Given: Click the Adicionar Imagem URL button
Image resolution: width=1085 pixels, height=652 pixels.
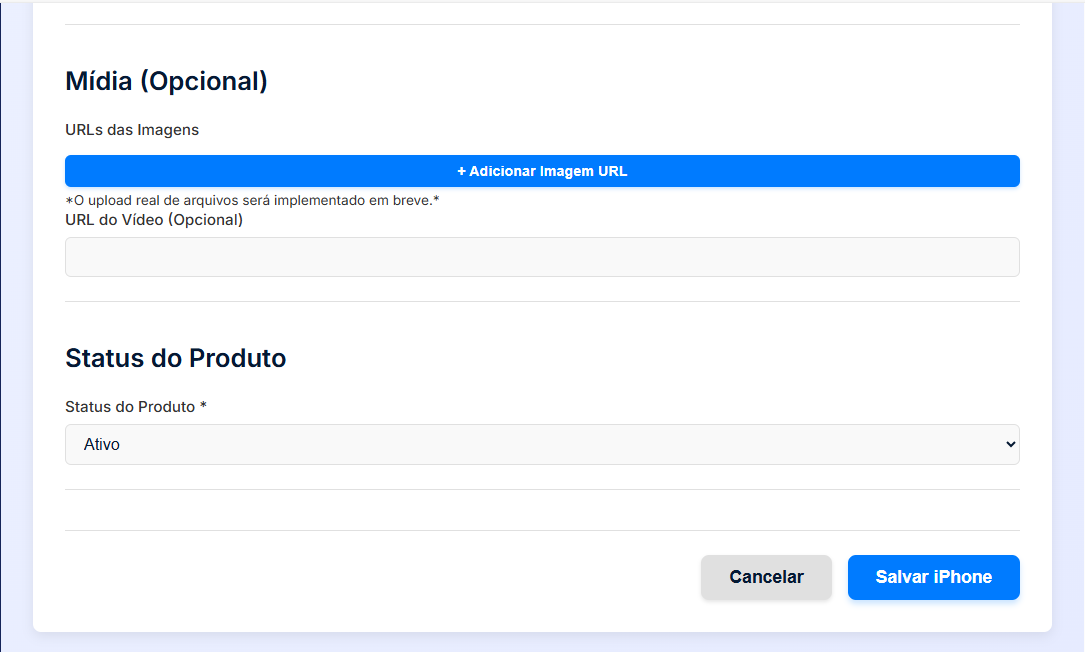Looking at the screenshot, I should pyautogui.click(x=542, y=171).
